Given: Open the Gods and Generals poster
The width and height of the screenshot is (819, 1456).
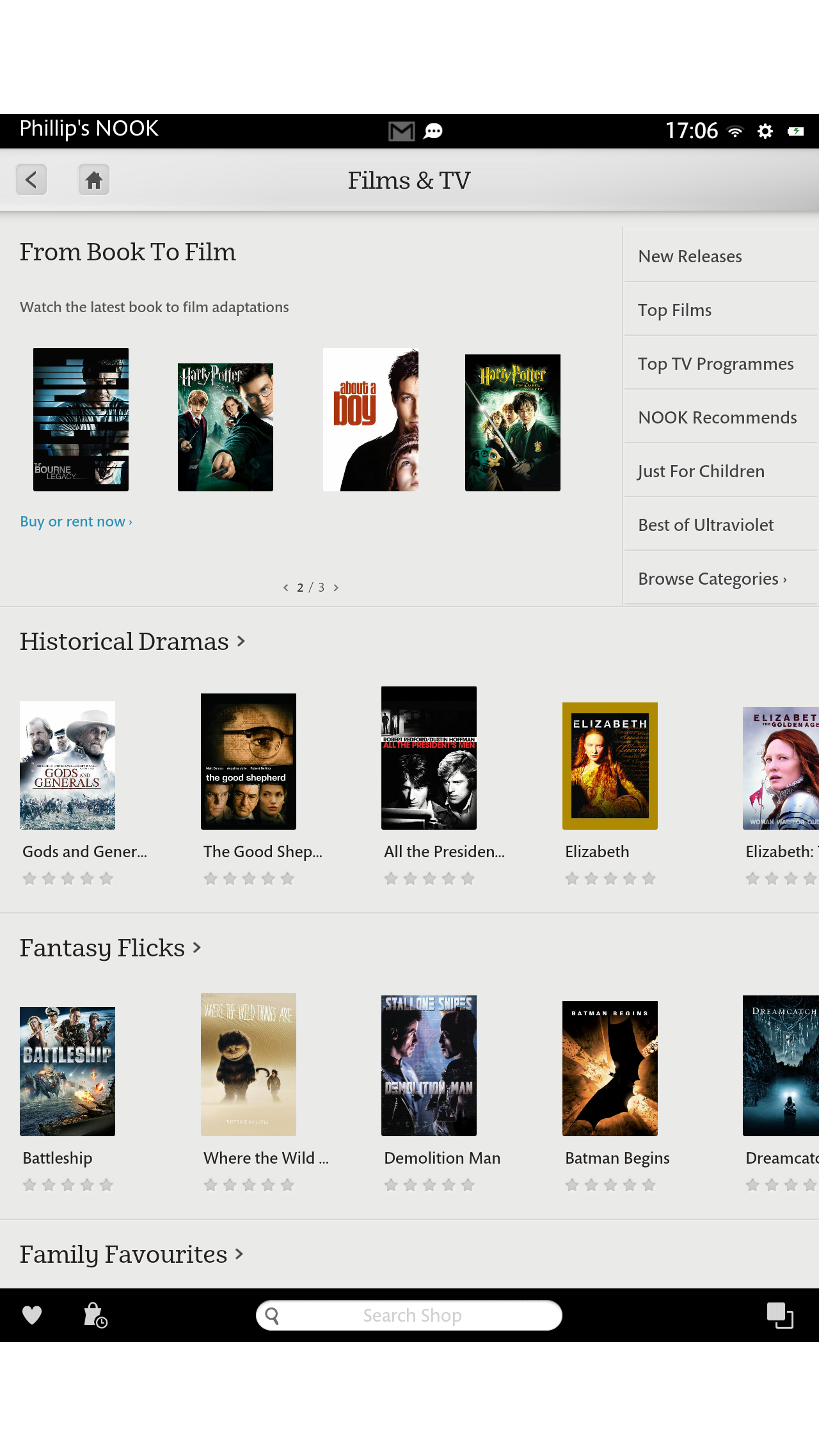Looking at the screenshot, I should coord(67,765).
